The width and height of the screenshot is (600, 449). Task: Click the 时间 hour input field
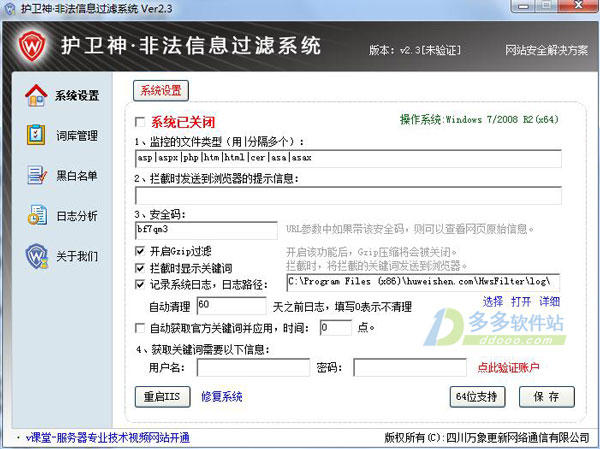336,328
